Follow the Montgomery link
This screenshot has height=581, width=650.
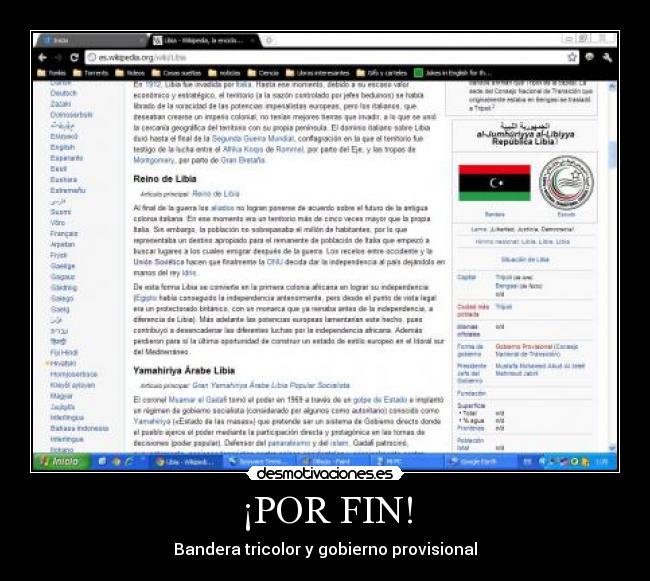[154, 160]
